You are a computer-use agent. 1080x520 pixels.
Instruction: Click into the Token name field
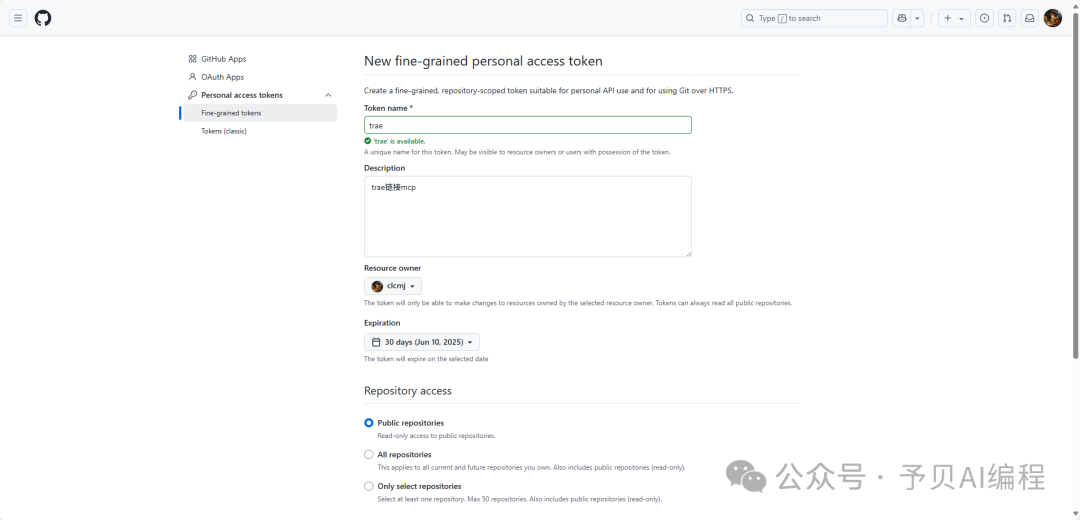pyautogui.click(x=527, y=125)
